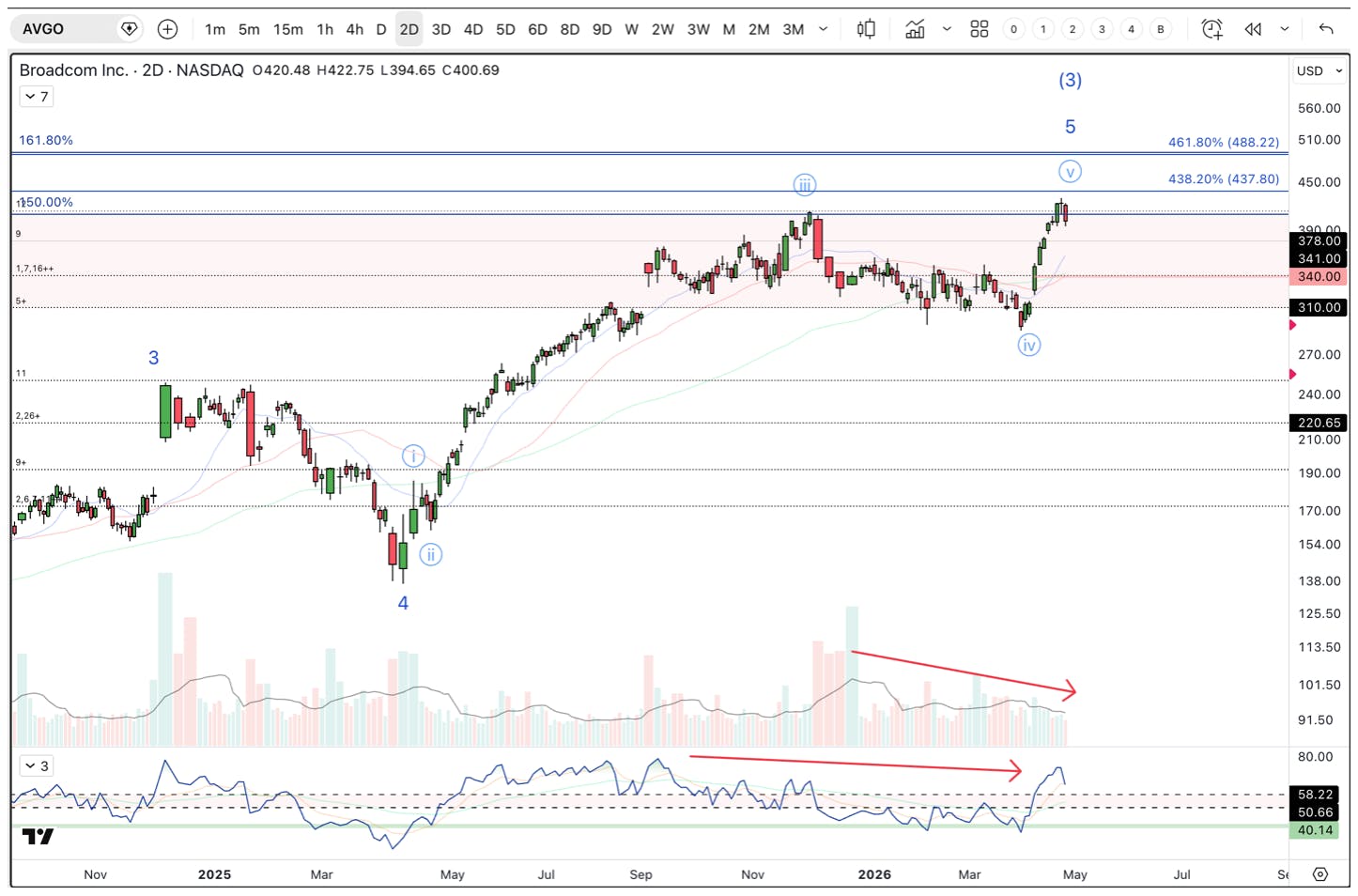Click the 378.00 price label on axis
This screenshot has height=896, width=1358.
coord(1319,241)
